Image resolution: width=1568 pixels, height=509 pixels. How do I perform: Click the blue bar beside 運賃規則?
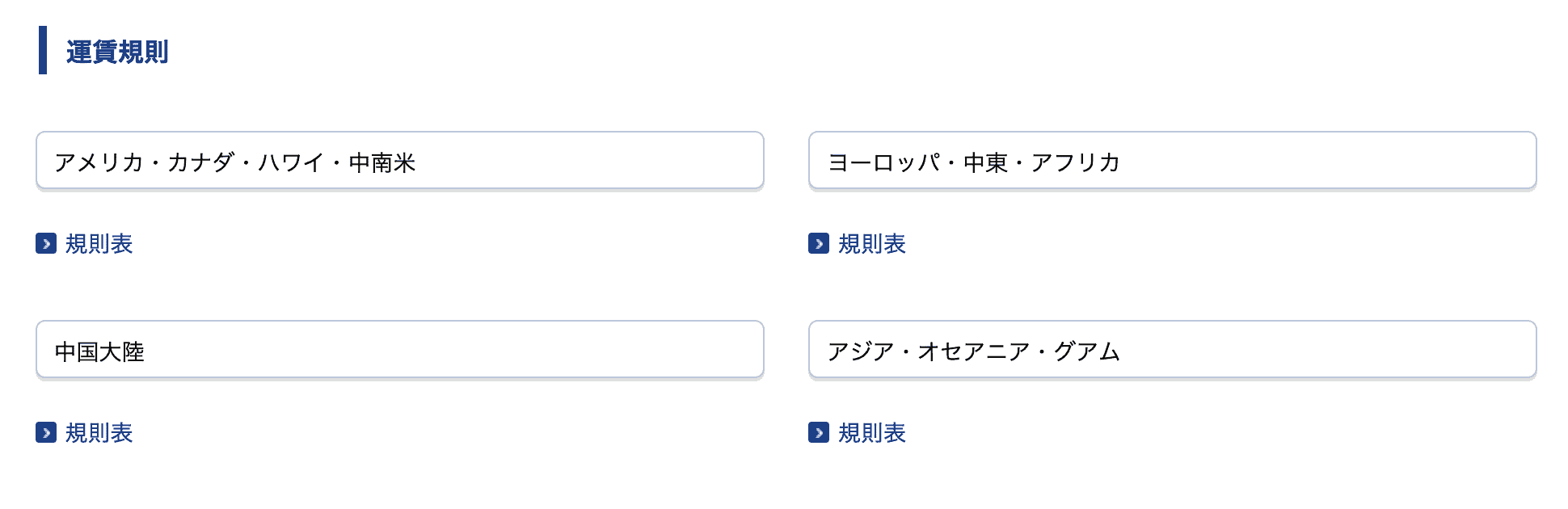point(43,48)
